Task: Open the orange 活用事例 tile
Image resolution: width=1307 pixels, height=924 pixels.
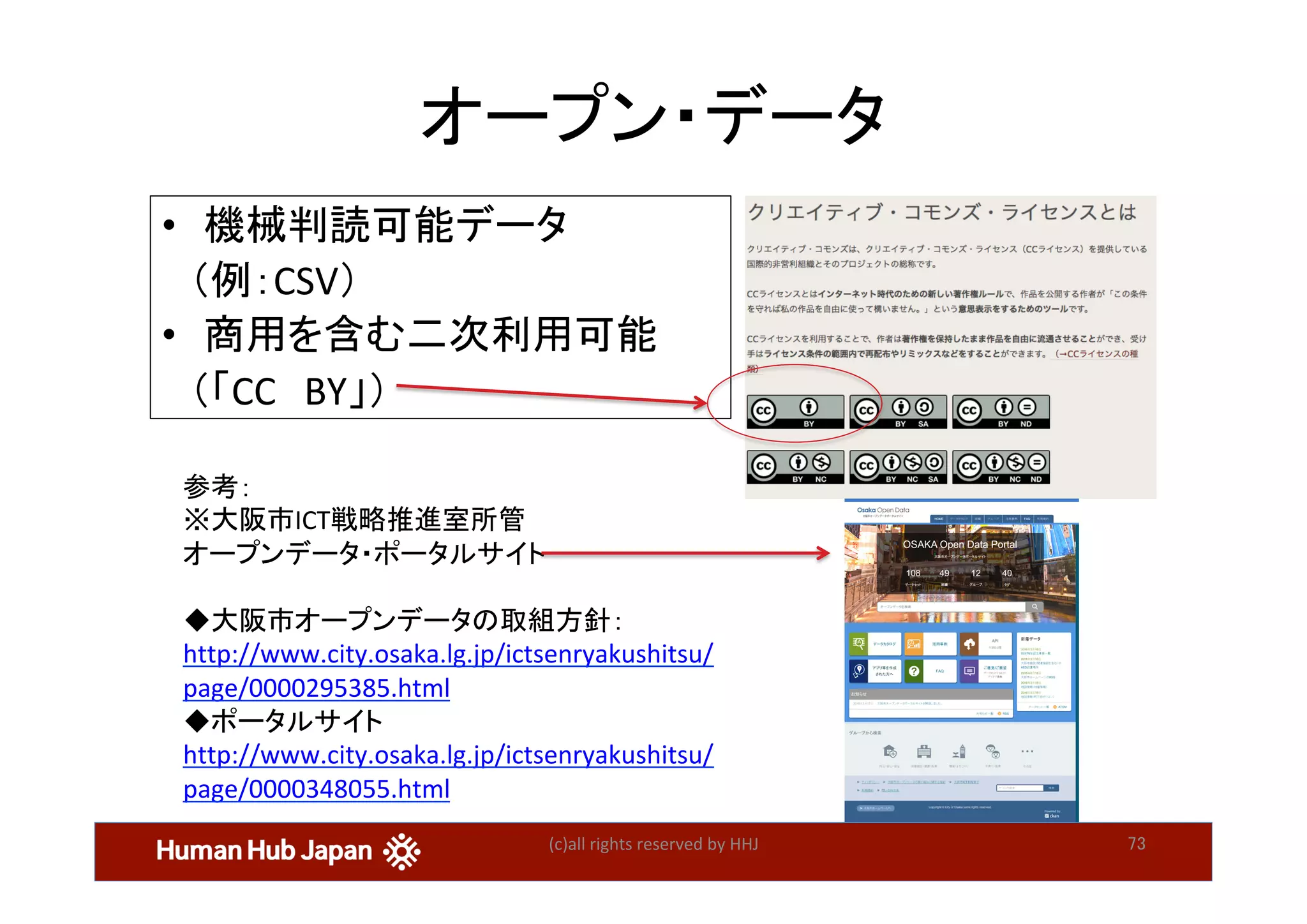Action: [x=930, y=644]
